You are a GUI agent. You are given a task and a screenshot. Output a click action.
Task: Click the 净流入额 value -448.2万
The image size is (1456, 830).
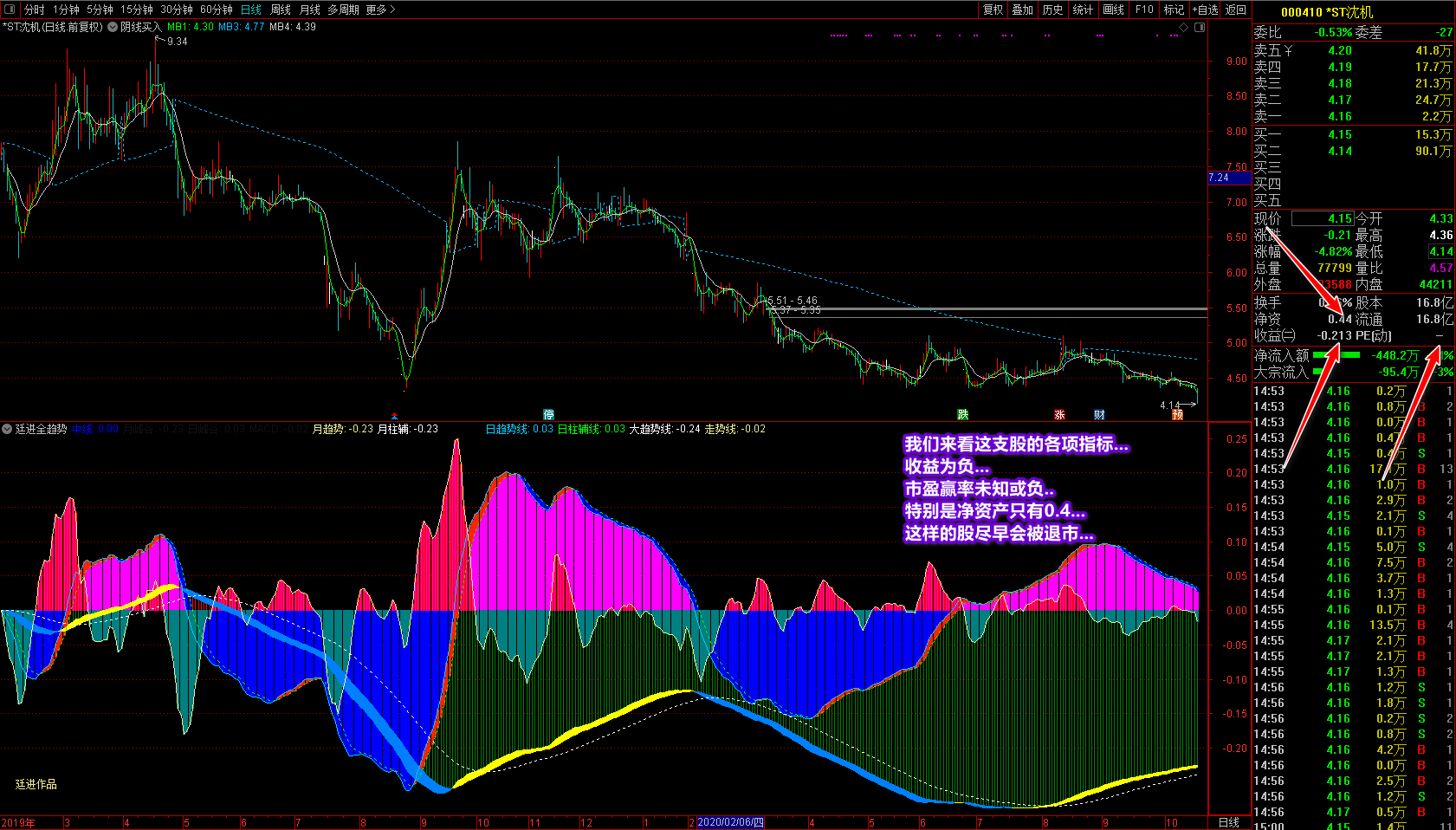(x=1395, y=355)
